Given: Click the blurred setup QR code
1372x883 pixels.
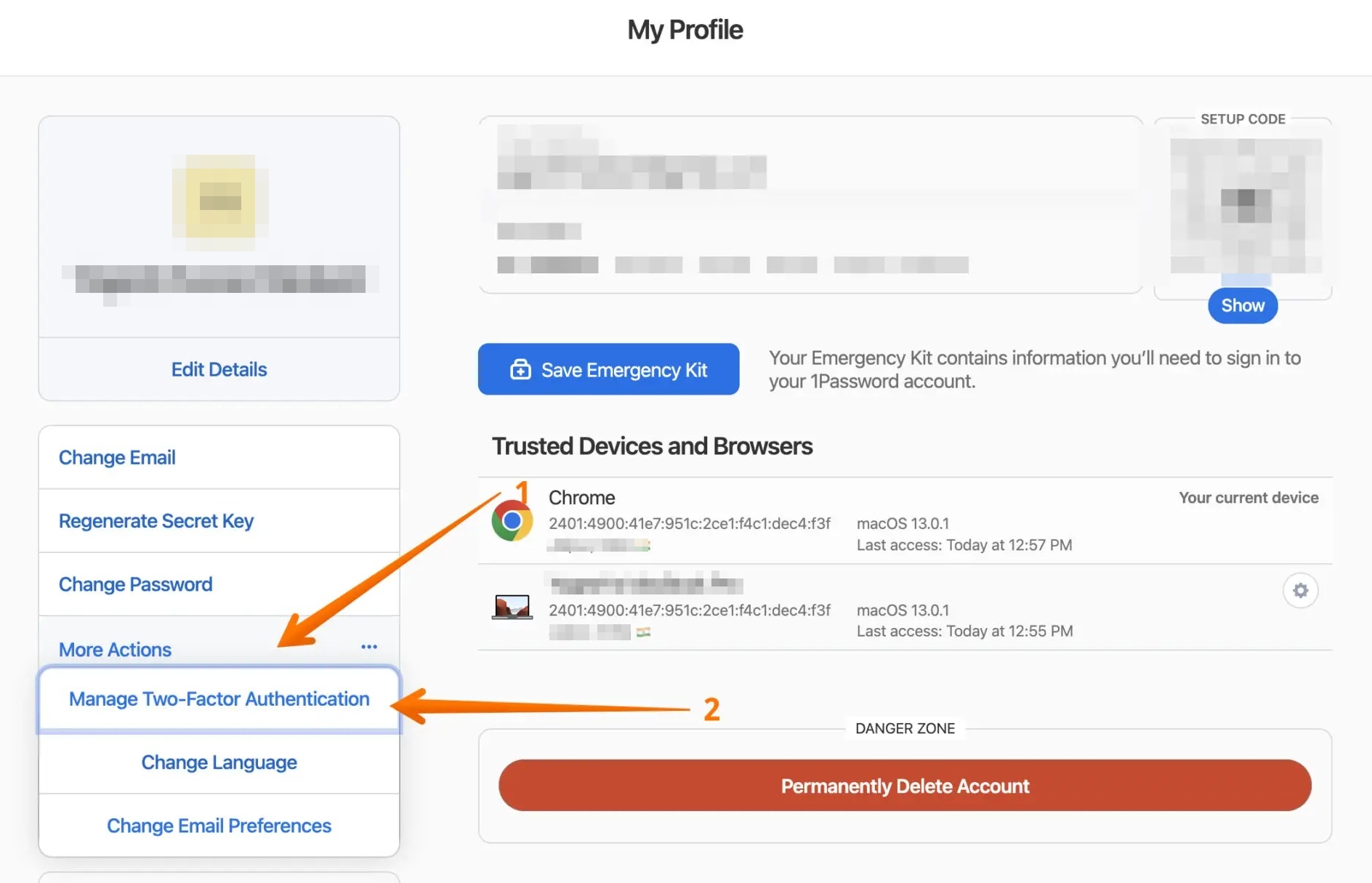Looking at the screenshot, I should tap(1245, 206).
